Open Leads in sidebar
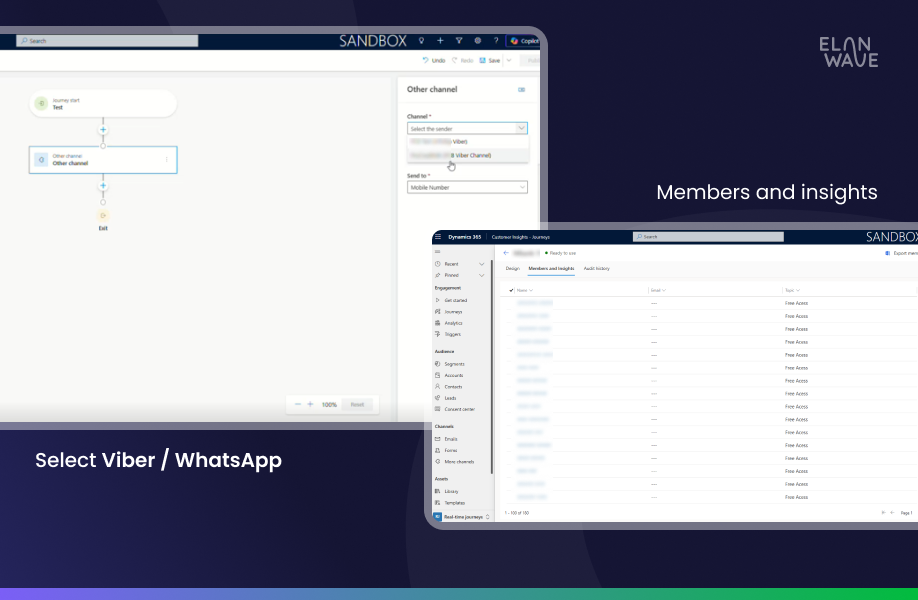 pos(450,398)
